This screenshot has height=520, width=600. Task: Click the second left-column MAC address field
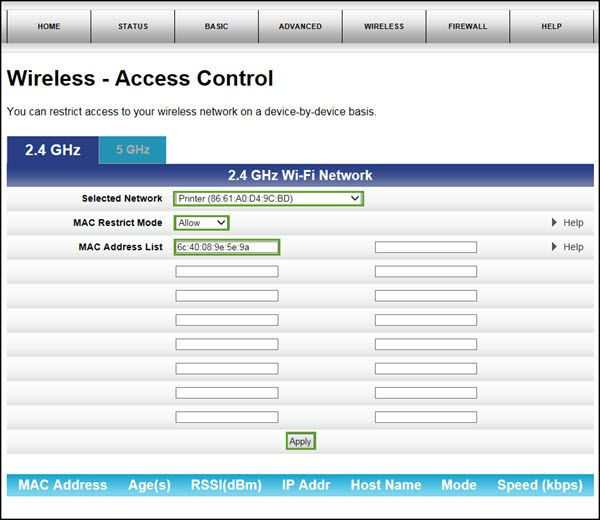pyautogui.click(x=227, y=271)
